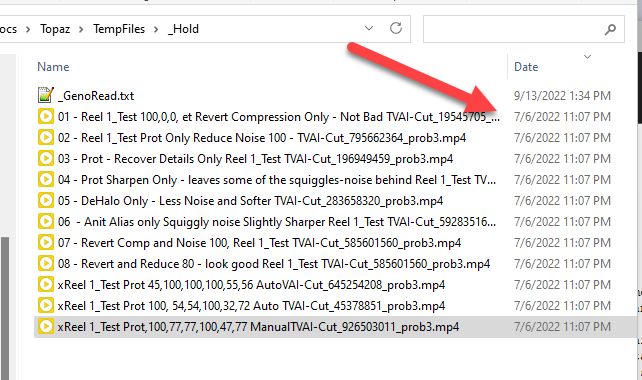Sort files by the Name column header
Image resolution: width=642 pixels, height=380 pixels.
(53, 67)
